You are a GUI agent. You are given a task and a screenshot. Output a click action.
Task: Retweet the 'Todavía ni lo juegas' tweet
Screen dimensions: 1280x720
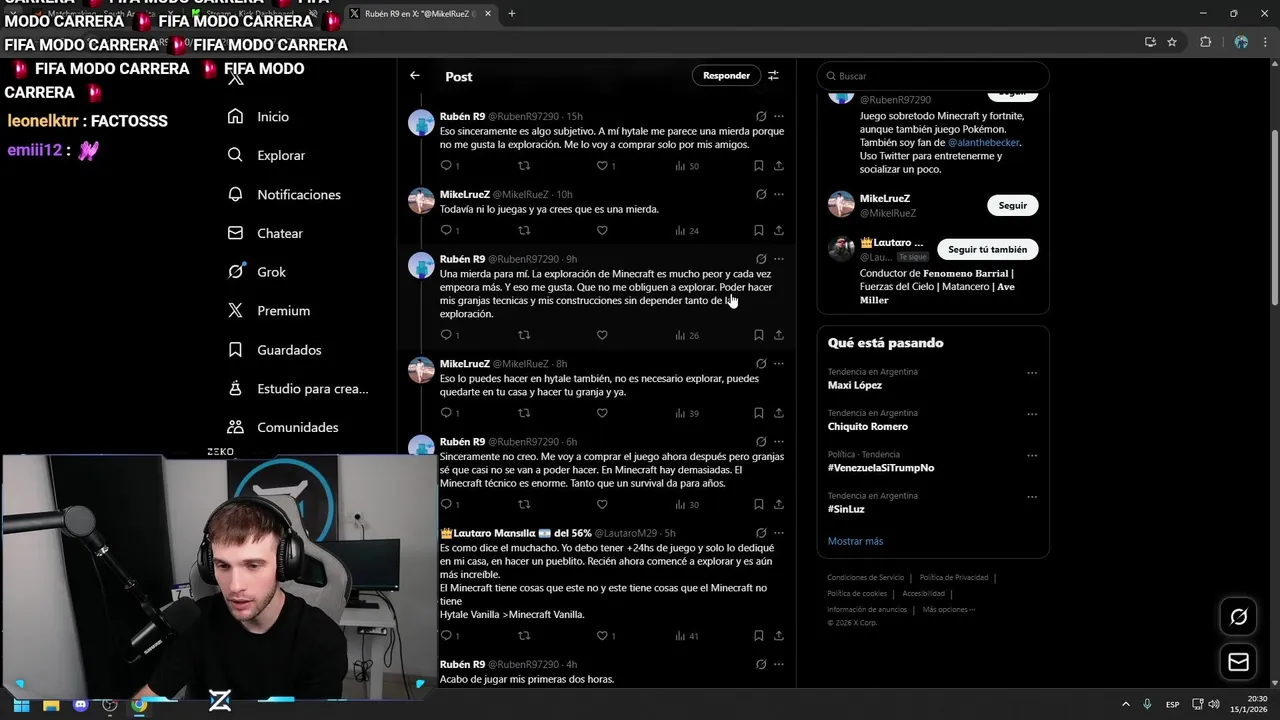tap(524, 230)
